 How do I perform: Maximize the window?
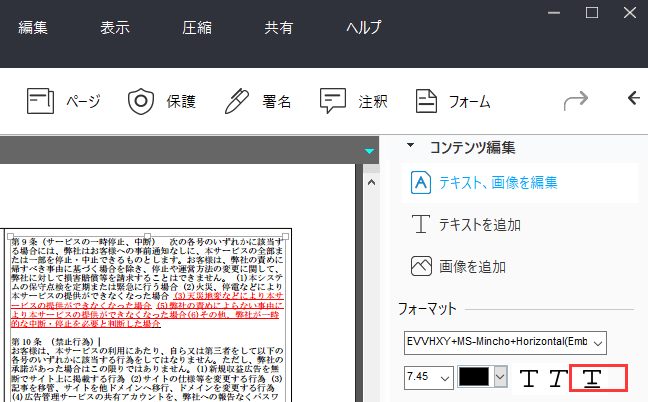592,13
